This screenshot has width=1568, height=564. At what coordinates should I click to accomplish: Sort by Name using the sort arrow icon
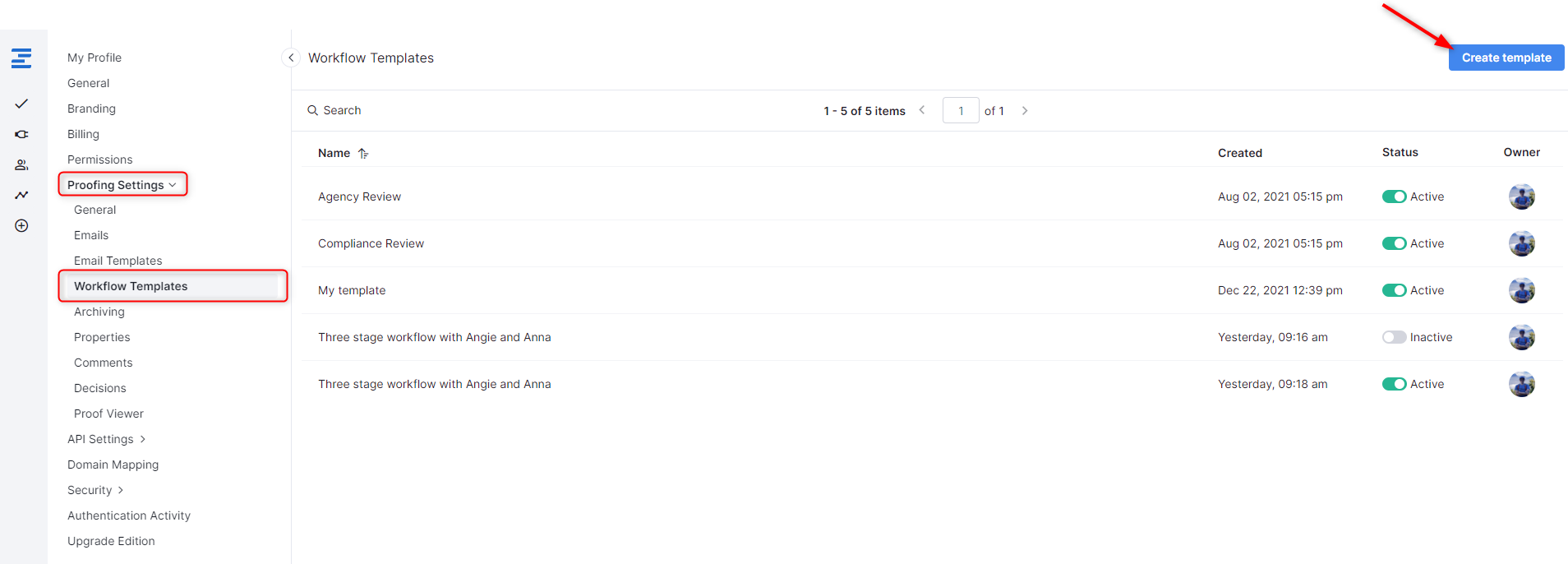click(363, 153)
